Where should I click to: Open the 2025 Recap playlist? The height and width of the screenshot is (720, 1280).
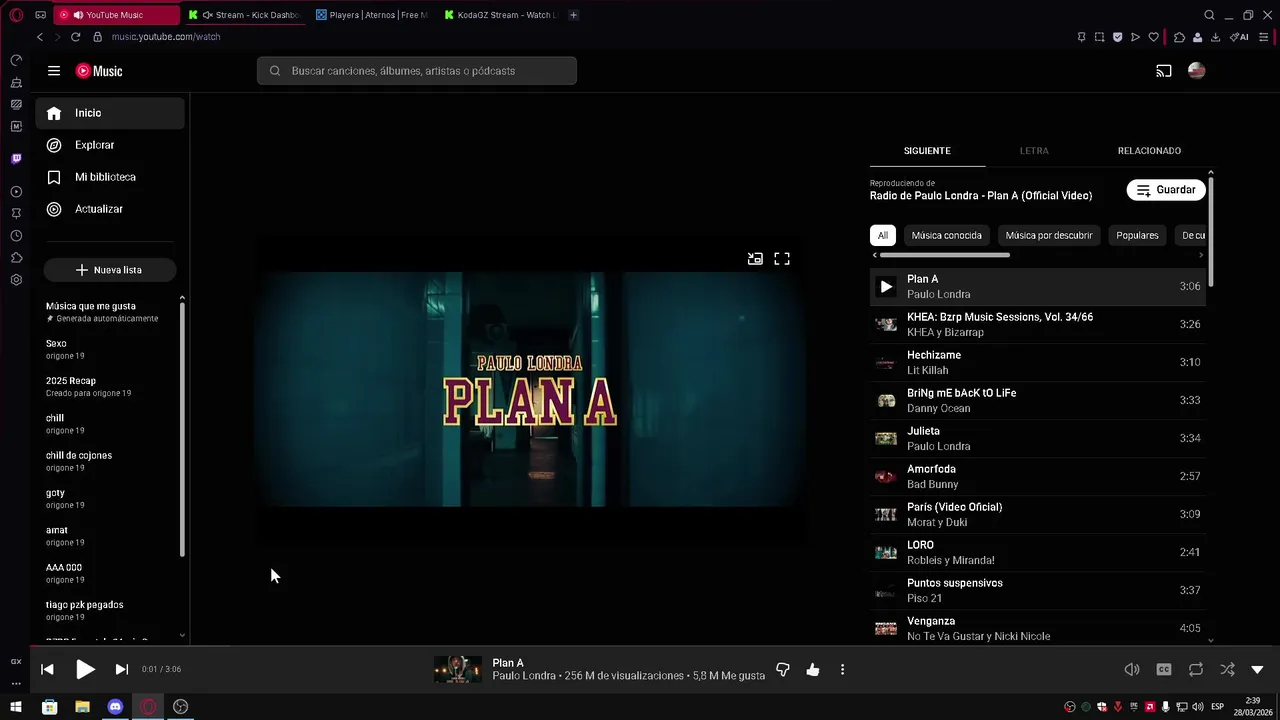pyautogui.click(x=110, y=387)
